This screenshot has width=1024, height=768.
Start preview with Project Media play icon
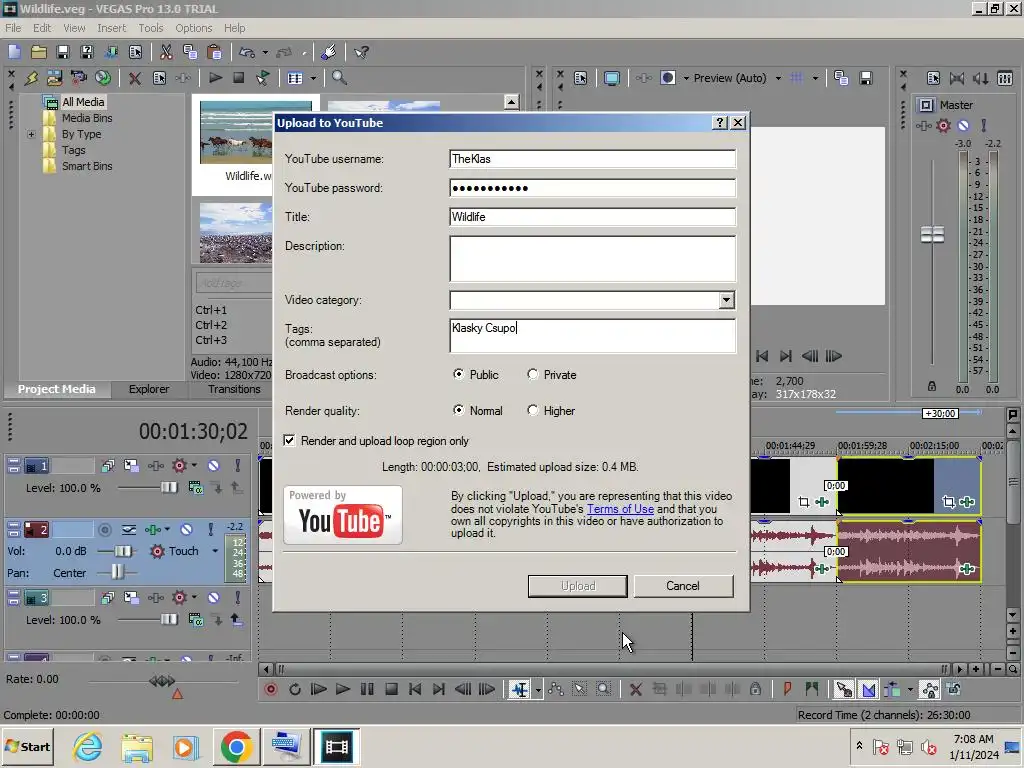[215, 78]
